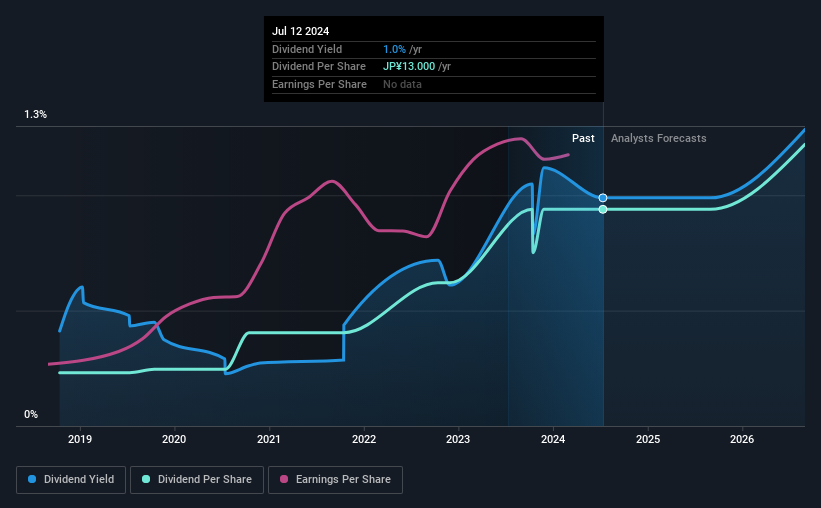
Task: Click the Jul 12 2024 tooltip date
Action: [301, 31]
